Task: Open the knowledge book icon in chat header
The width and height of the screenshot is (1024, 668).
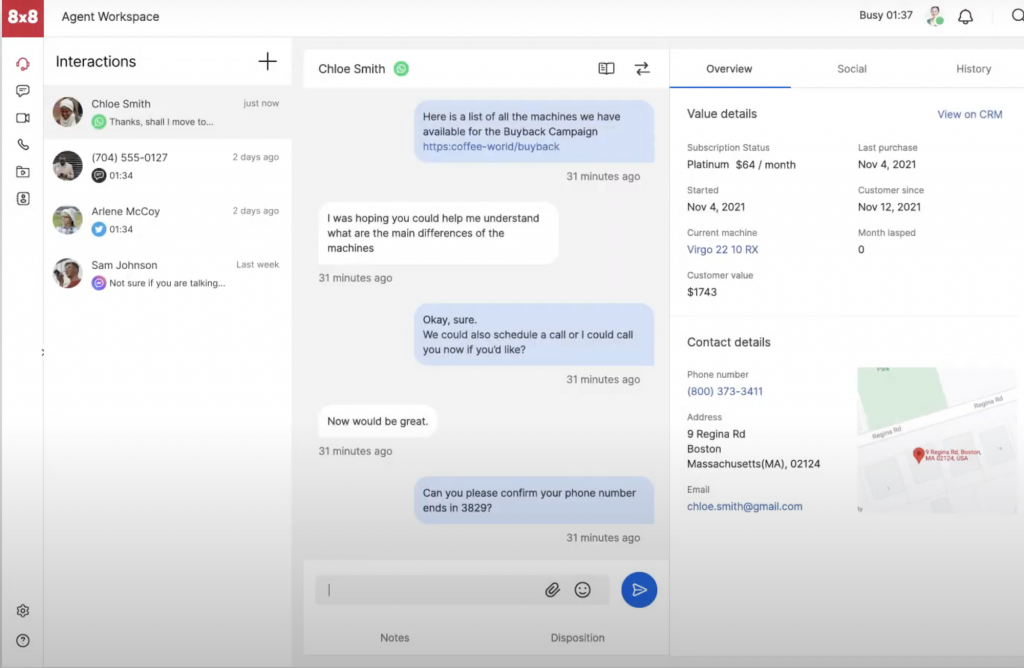Action: tap(606, 69)
